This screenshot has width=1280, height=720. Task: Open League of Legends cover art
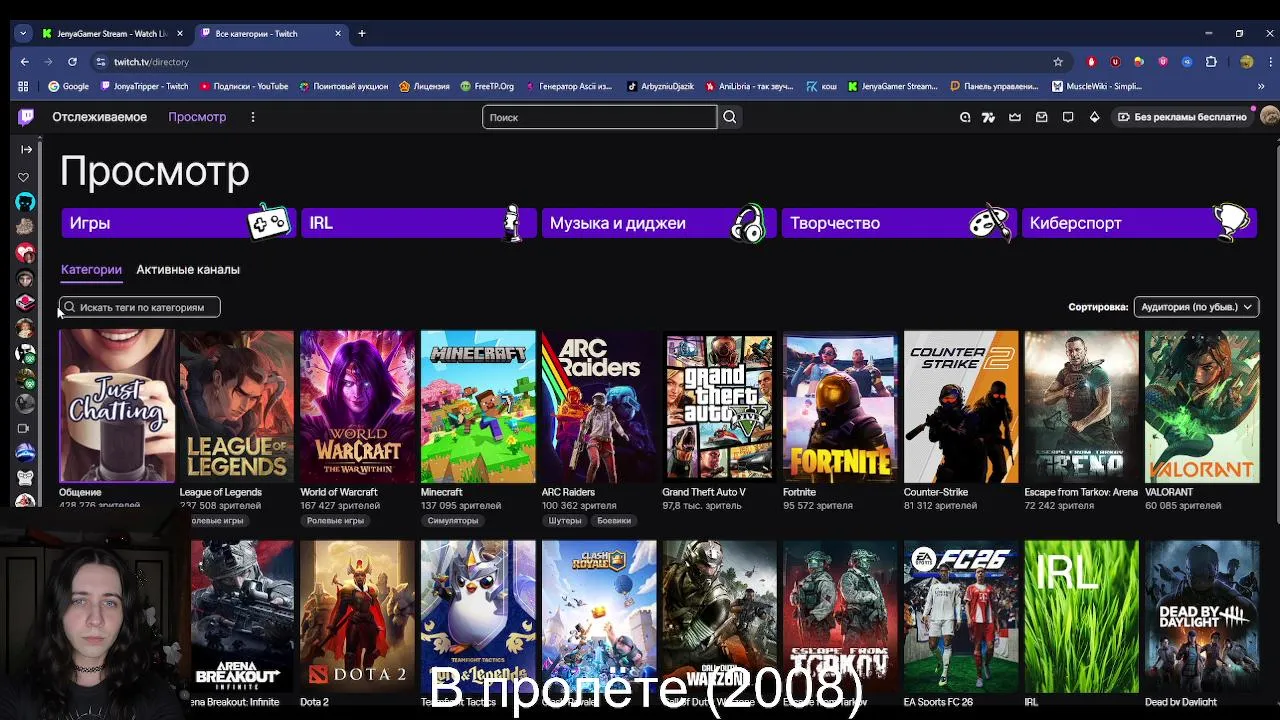pyautogui.click(x=236, y=407)
